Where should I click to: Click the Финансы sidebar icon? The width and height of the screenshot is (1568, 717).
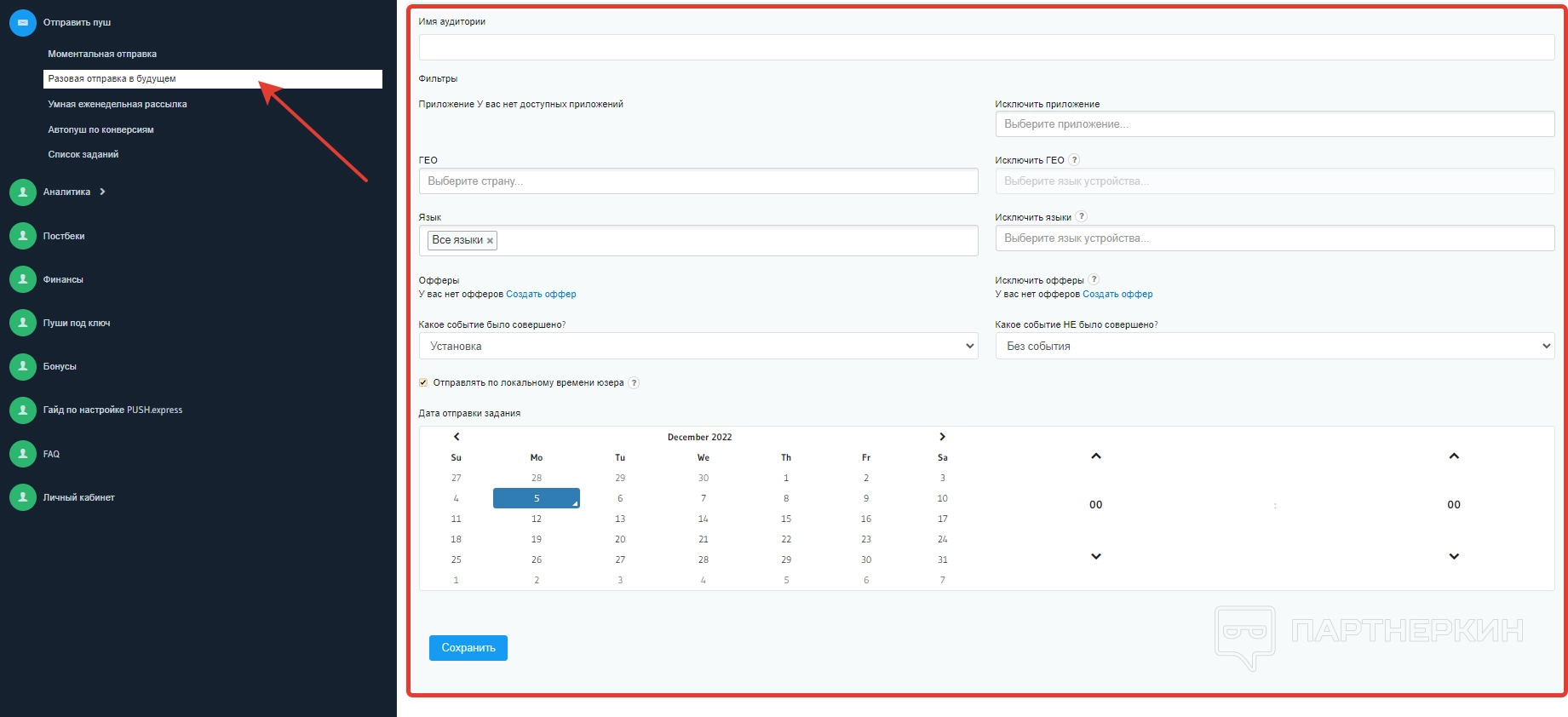[22, 279]
